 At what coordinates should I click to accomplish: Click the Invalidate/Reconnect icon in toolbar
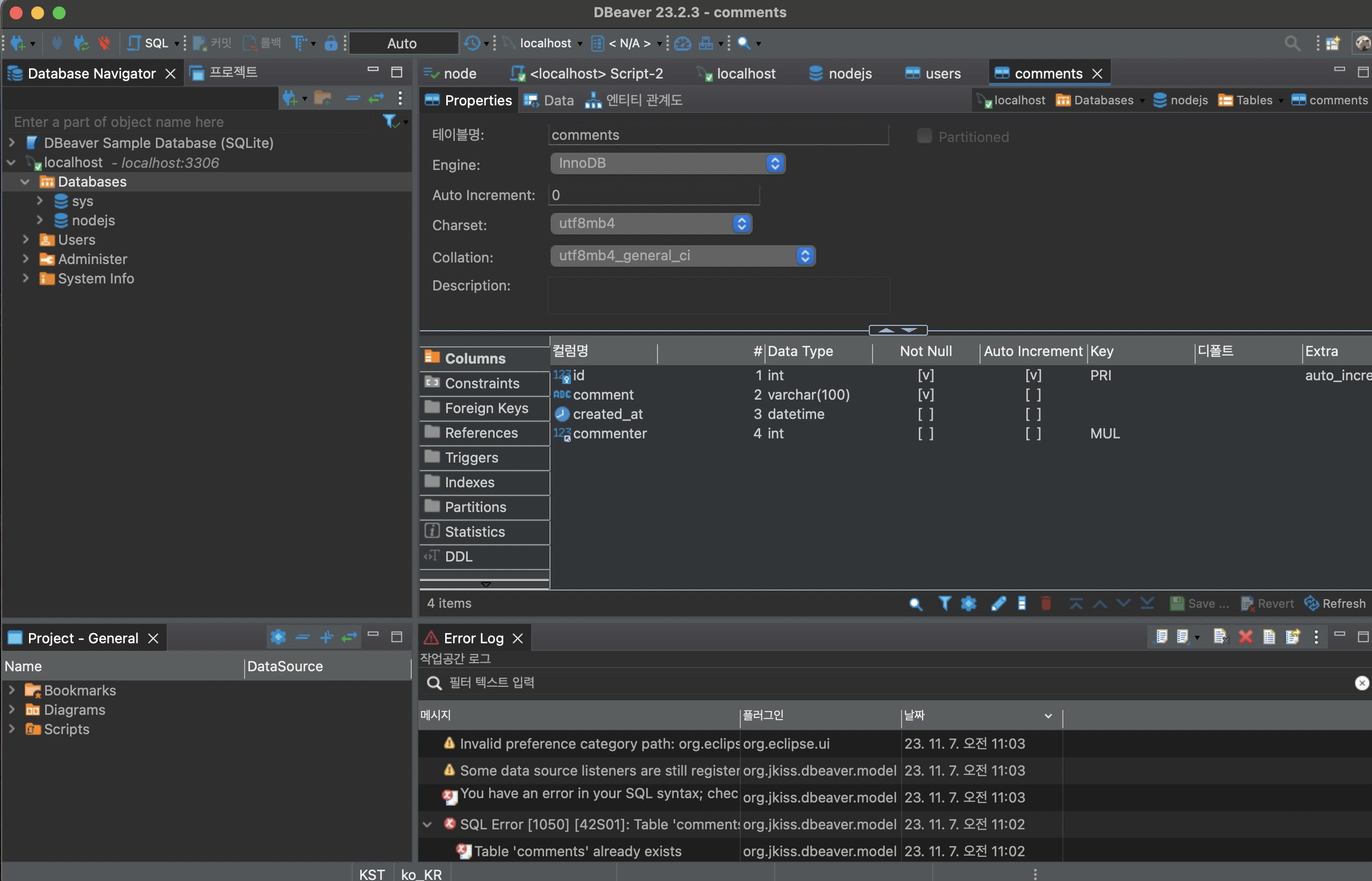81,43
